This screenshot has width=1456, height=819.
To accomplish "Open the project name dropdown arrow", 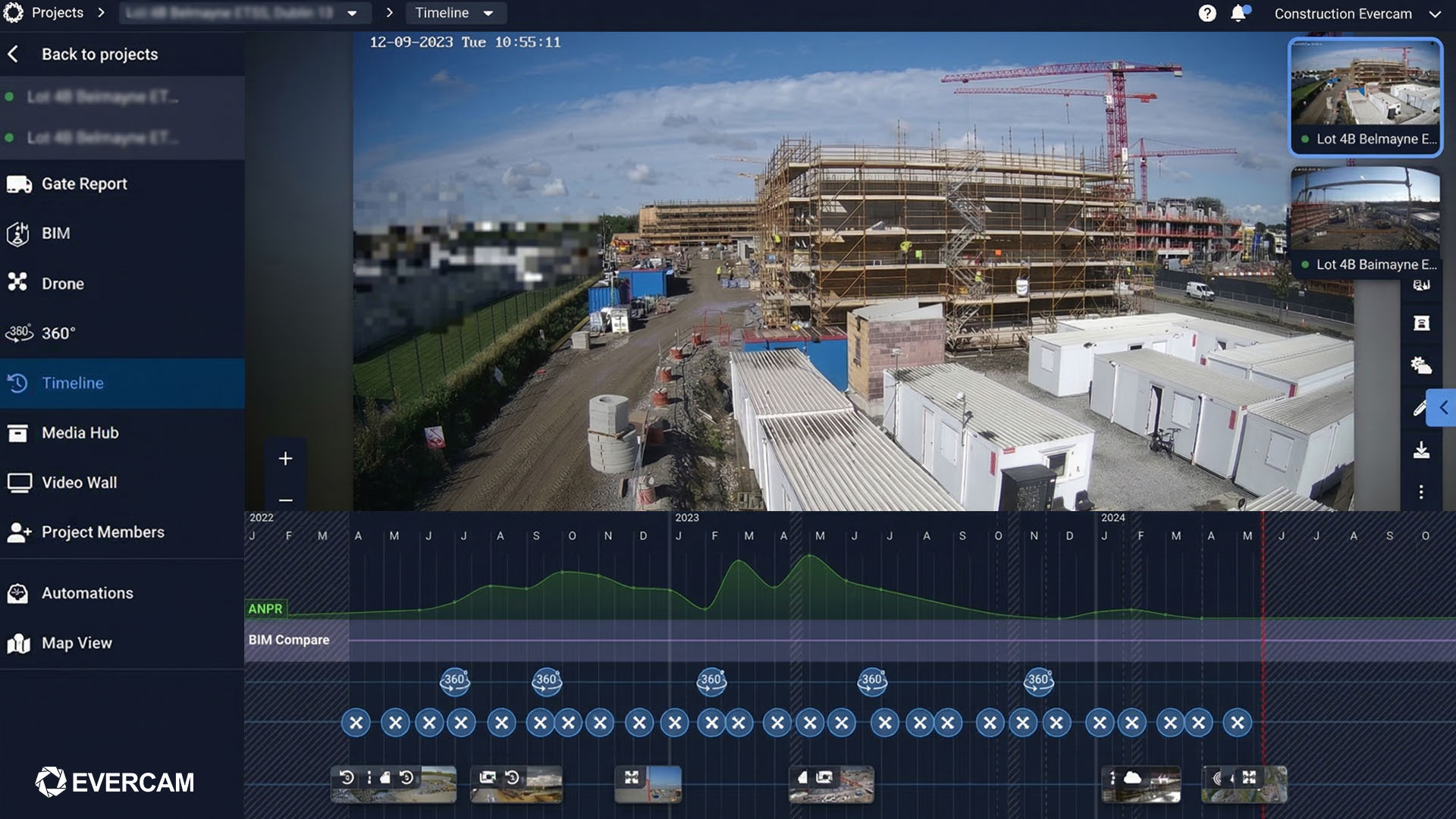I will [x=352, y=13].
